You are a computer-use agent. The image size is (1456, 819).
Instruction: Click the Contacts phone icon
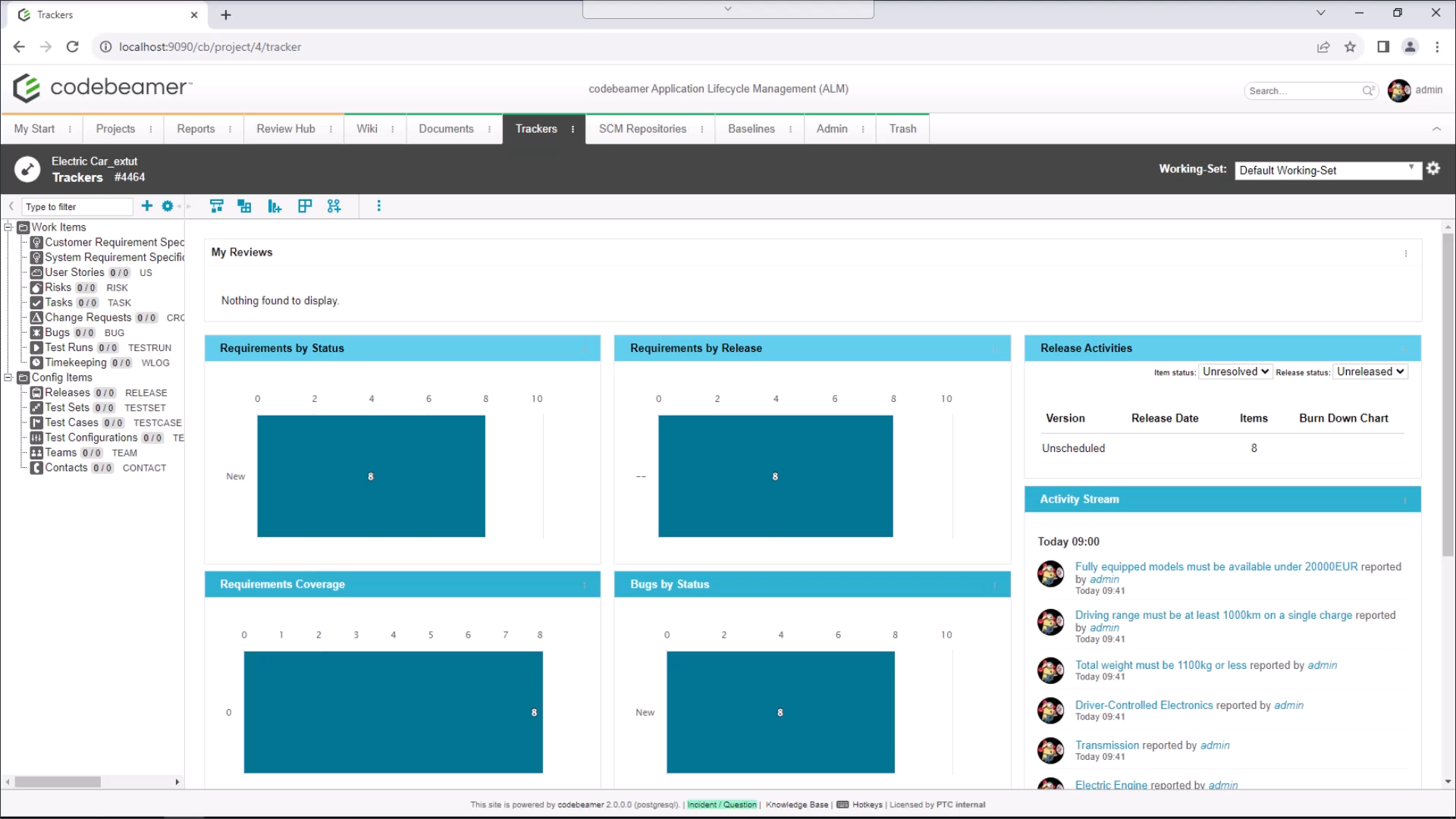36,468
